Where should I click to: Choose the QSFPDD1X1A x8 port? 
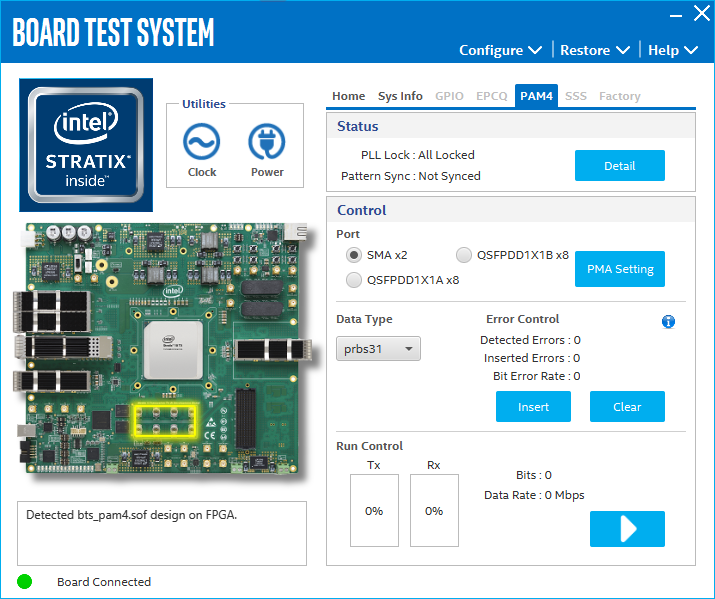[x=354, y=280]
